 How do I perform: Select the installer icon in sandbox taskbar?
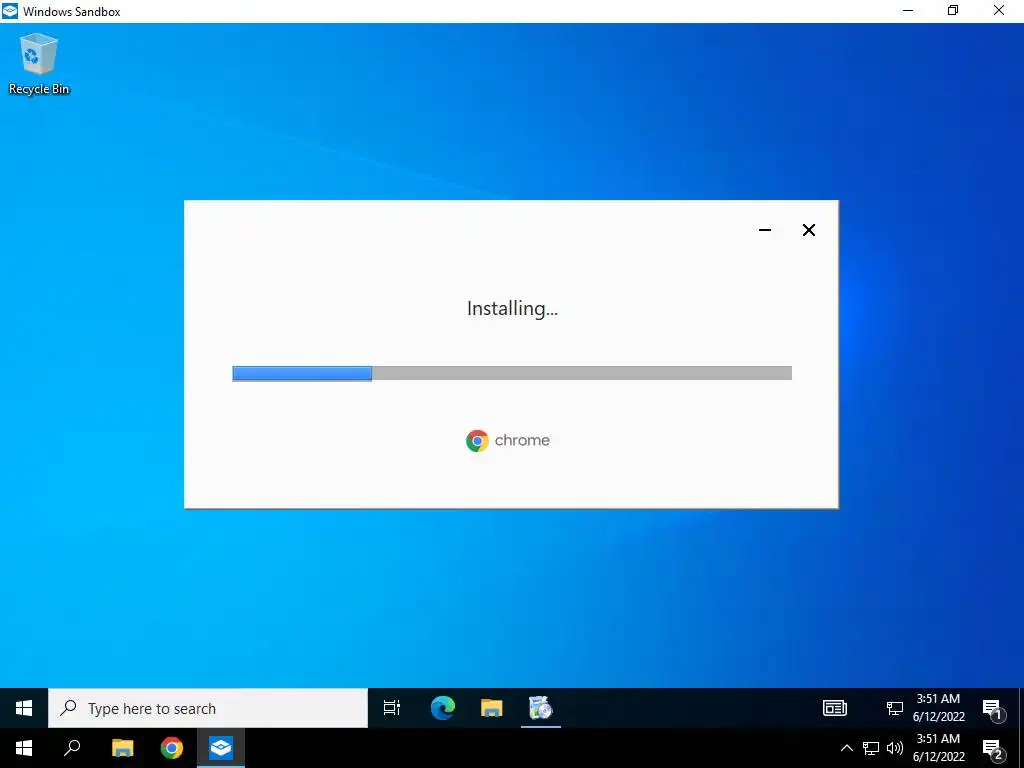[x=541, y=708]
